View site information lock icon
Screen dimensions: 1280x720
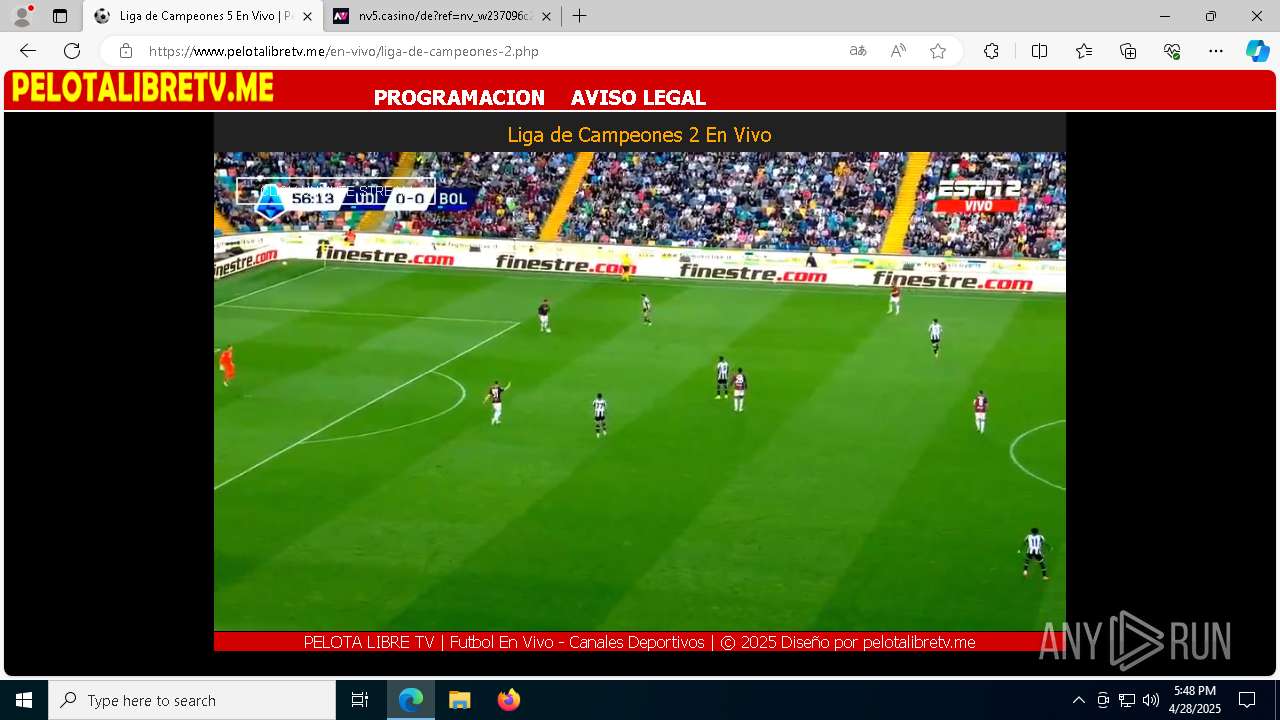pyautogui.click(x=126, y=51)
